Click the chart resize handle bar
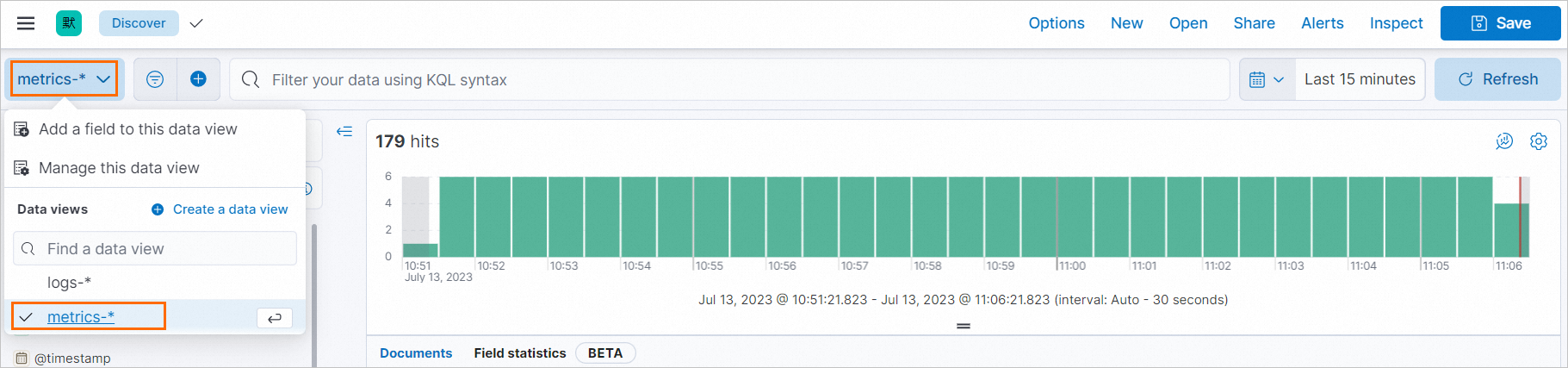This screenshot has width=1568, height=368. click(964, 326)
